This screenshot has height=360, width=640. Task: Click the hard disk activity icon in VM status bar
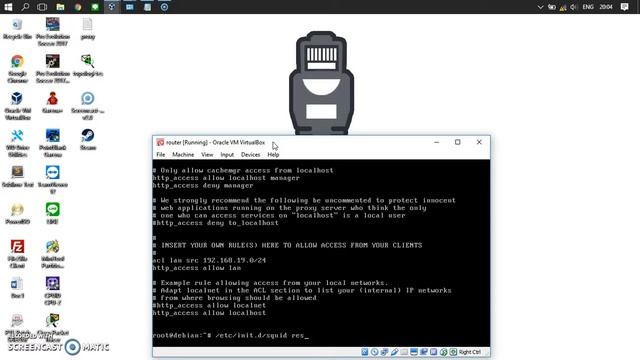364,352
